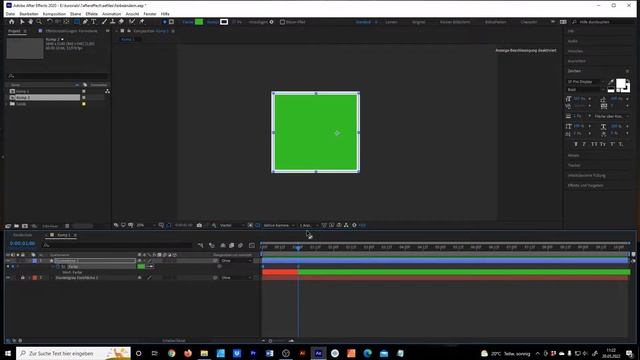Open parent dropdown of Dunkelgrau Farbfläche layer
The height and width of the screenshot is (360, 640).
click(237, 278)
